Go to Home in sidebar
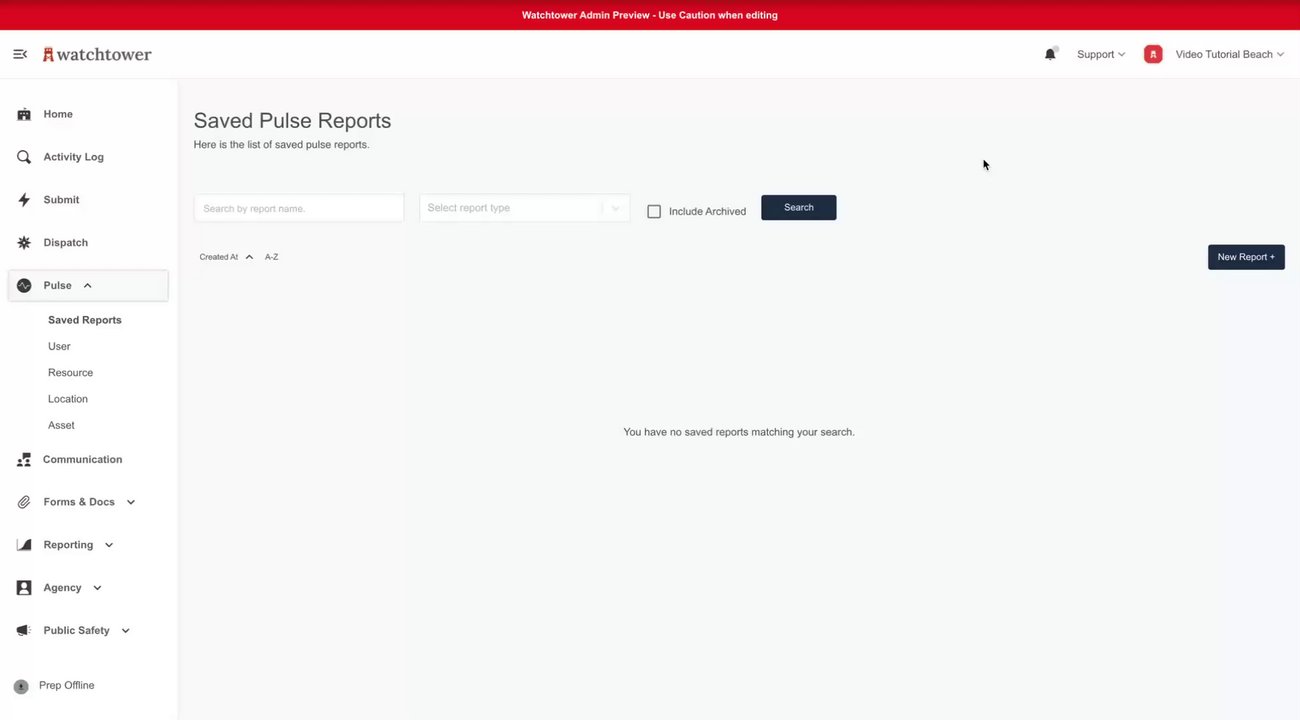1300x720 pixels. 58,114
